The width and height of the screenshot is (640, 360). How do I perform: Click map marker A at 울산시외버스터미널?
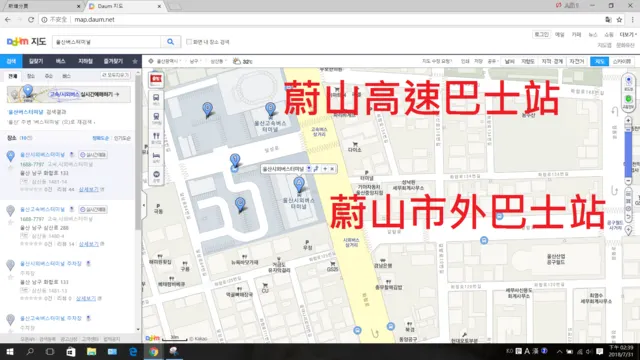click(299, 184)
